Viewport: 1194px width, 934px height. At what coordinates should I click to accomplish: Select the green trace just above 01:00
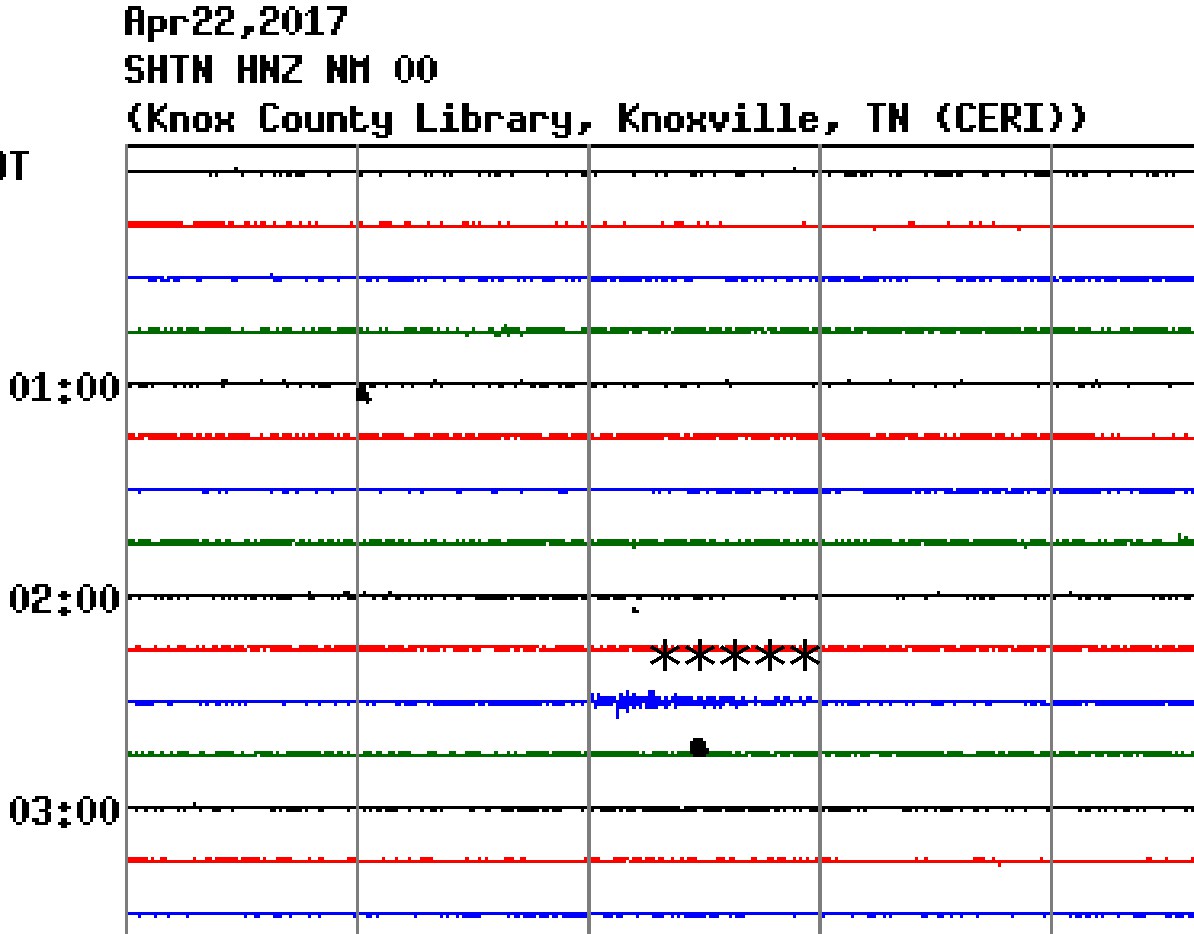coord(660,330)
